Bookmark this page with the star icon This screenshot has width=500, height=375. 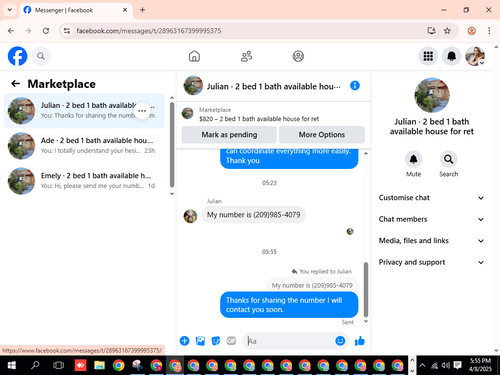[x=447, y=31]
